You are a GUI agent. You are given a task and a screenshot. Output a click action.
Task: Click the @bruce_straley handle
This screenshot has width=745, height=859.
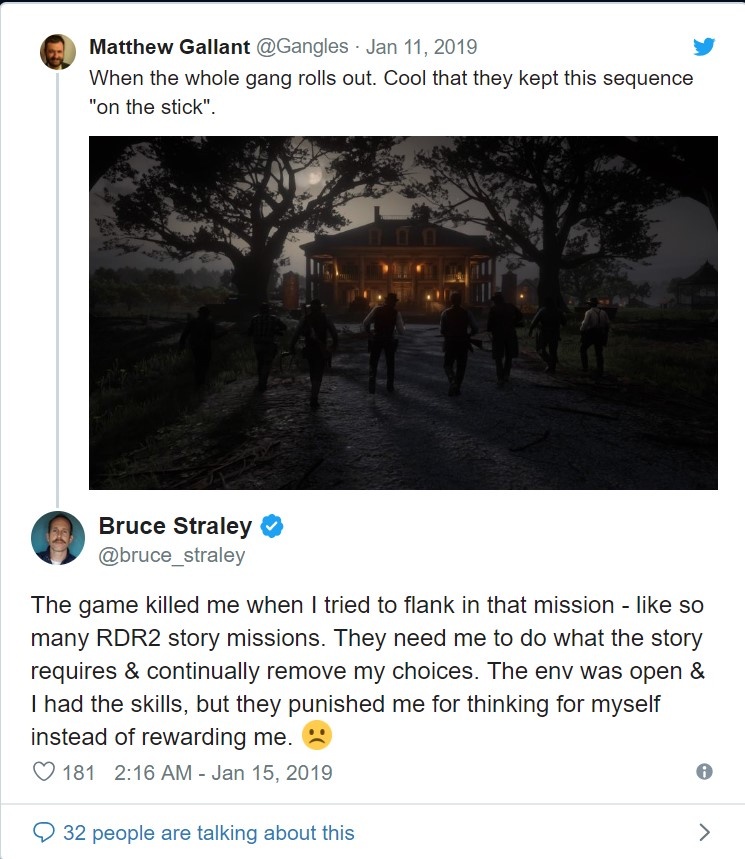pyautogui.click(x=172, y=555)
